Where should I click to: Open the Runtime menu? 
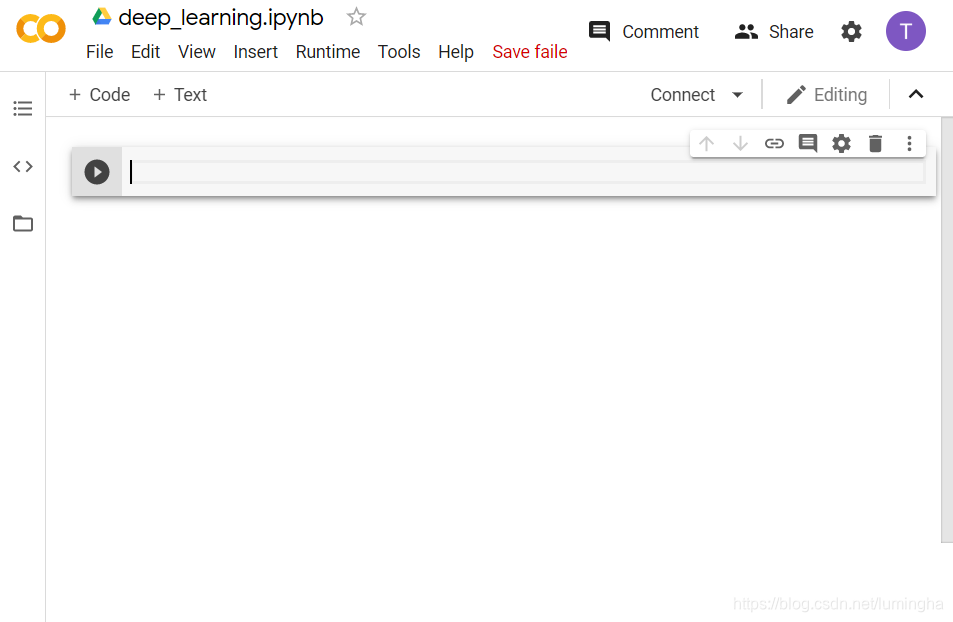click(328, 52)
